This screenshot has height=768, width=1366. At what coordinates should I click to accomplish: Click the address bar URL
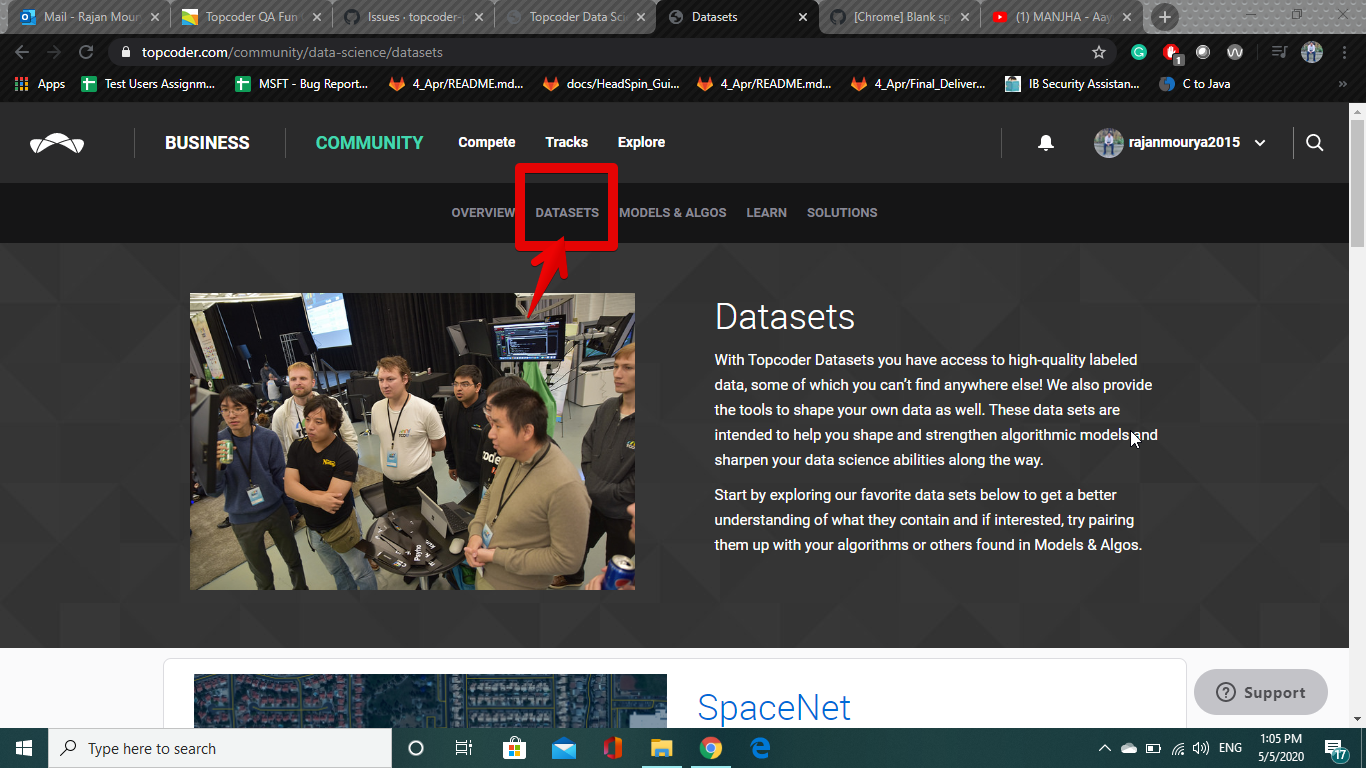click(292, 52)
